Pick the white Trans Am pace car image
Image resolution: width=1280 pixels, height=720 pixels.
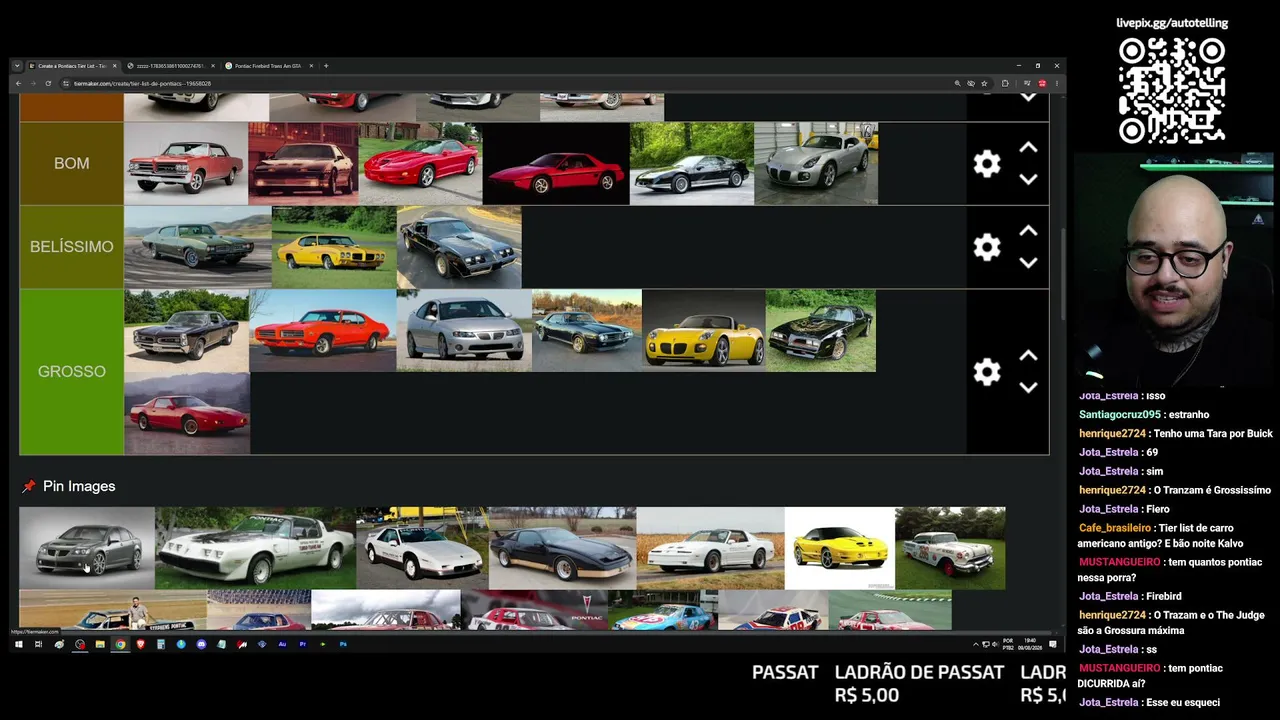click(x=256, y=548)
